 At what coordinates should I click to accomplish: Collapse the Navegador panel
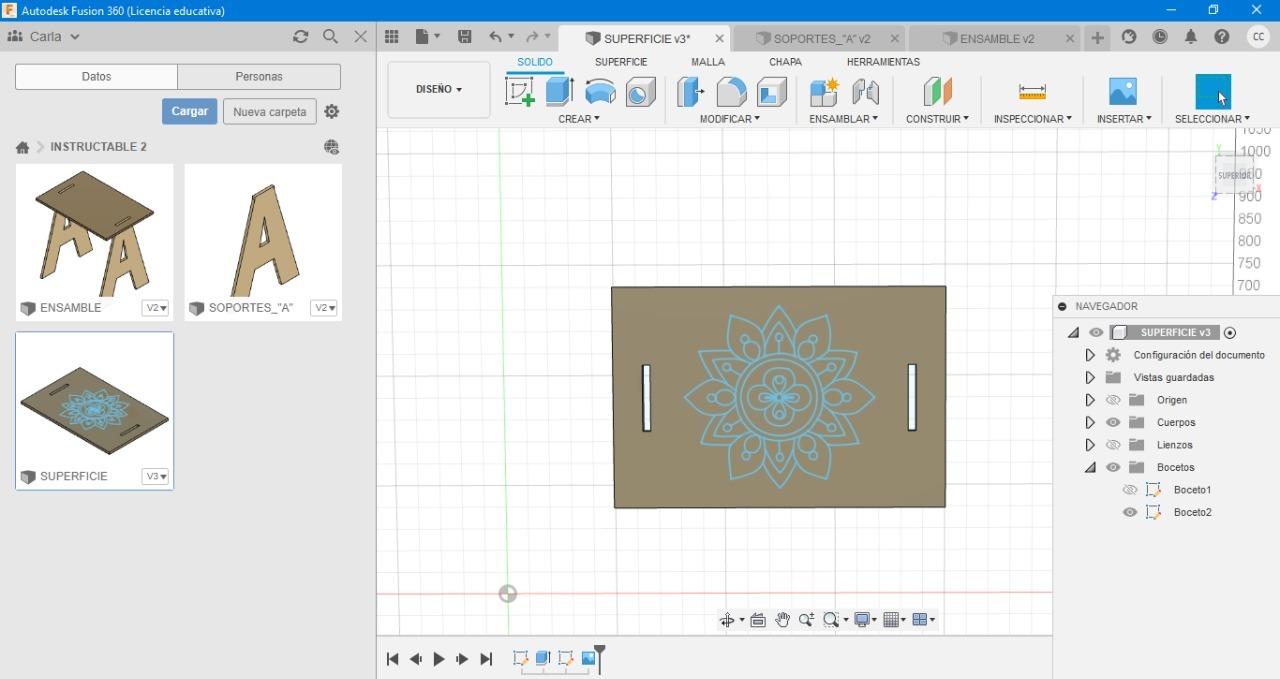pyautogui.click(x=1062, y=306)
